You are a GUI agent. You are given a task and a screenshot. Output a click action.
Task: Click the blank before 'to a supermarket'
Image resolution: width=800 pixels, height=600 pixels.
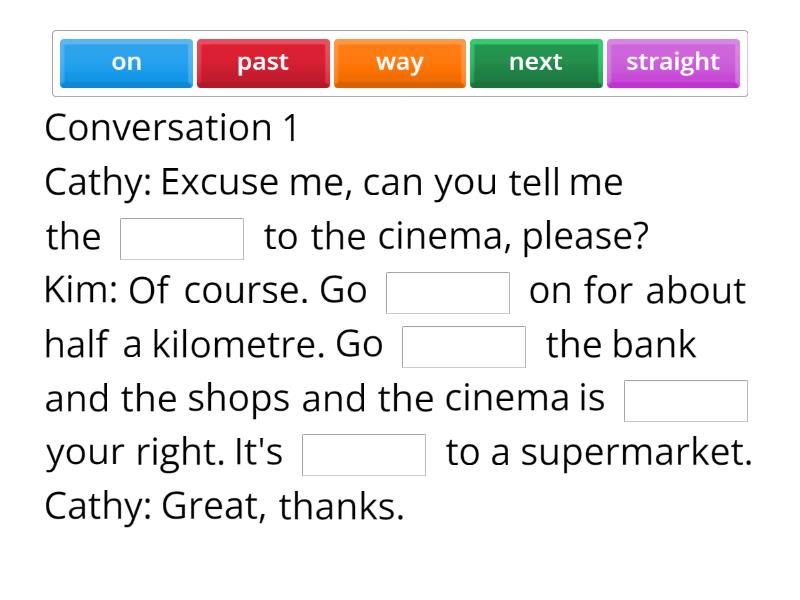coord(364,454)
